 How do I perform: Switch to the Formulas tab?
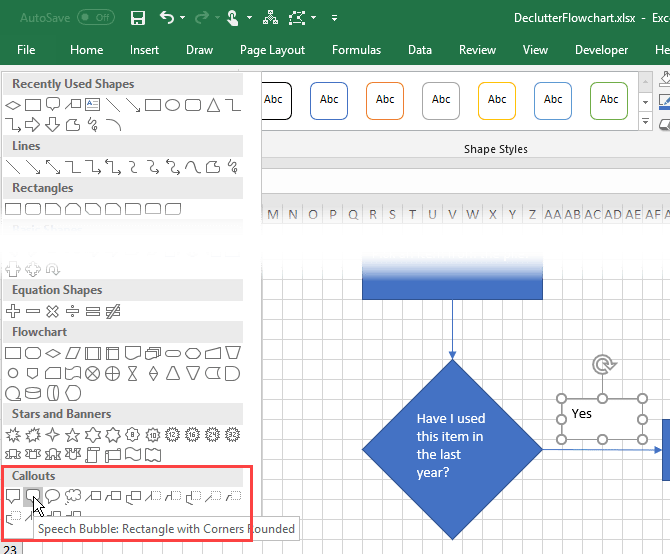[x=356, y=50]
